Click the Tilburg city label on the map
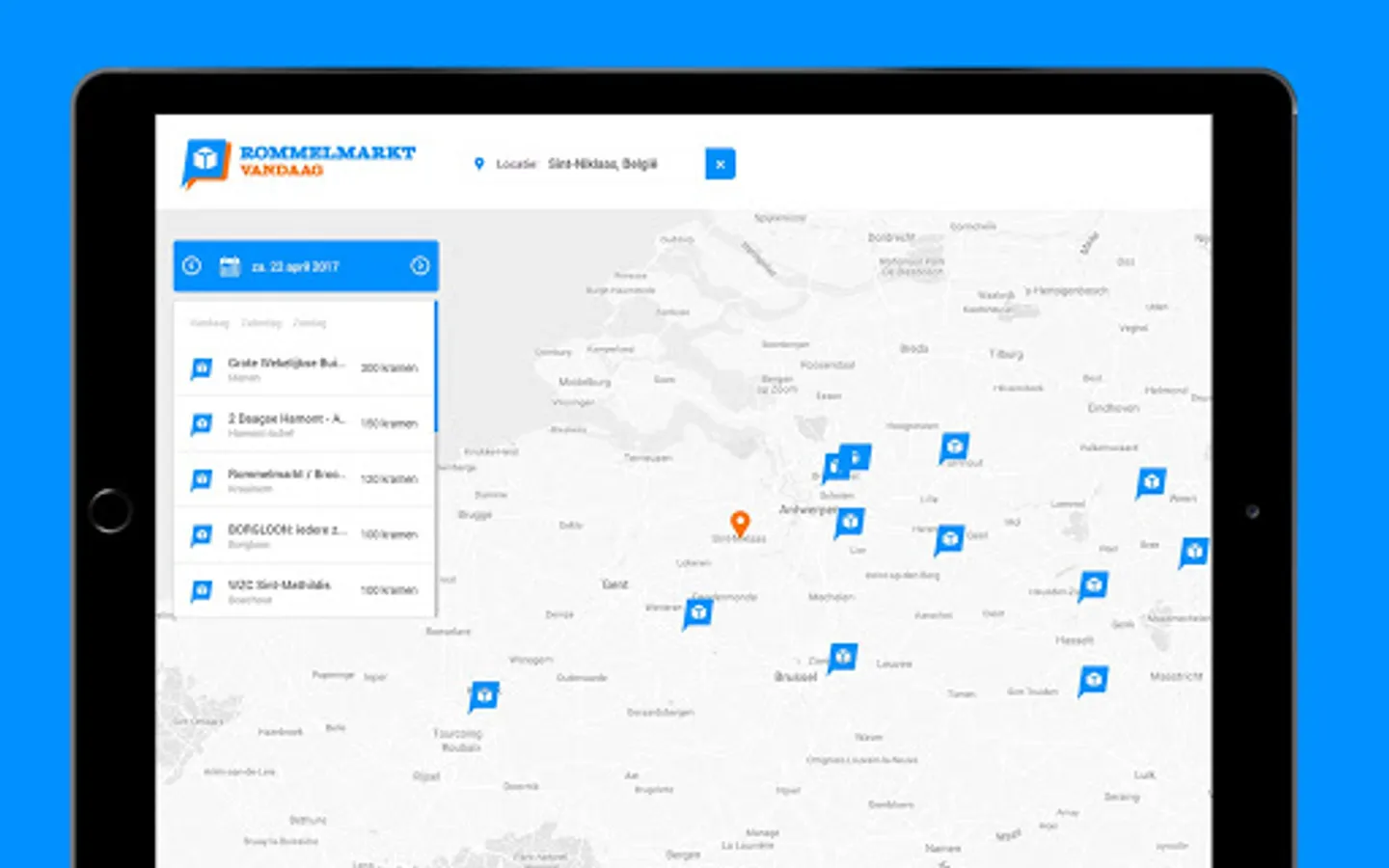The width and height of the screenshot is (1389, 868). coord(1005,354)
